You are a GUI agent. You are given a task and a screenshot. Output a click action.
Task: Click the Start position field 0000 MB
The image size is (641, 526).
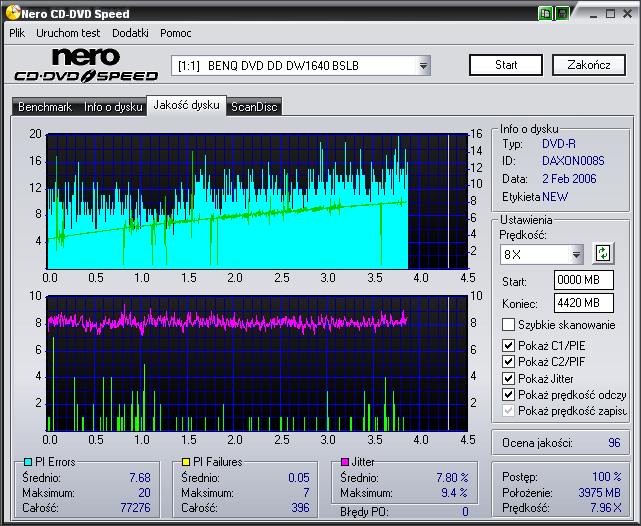coord(584,280)
